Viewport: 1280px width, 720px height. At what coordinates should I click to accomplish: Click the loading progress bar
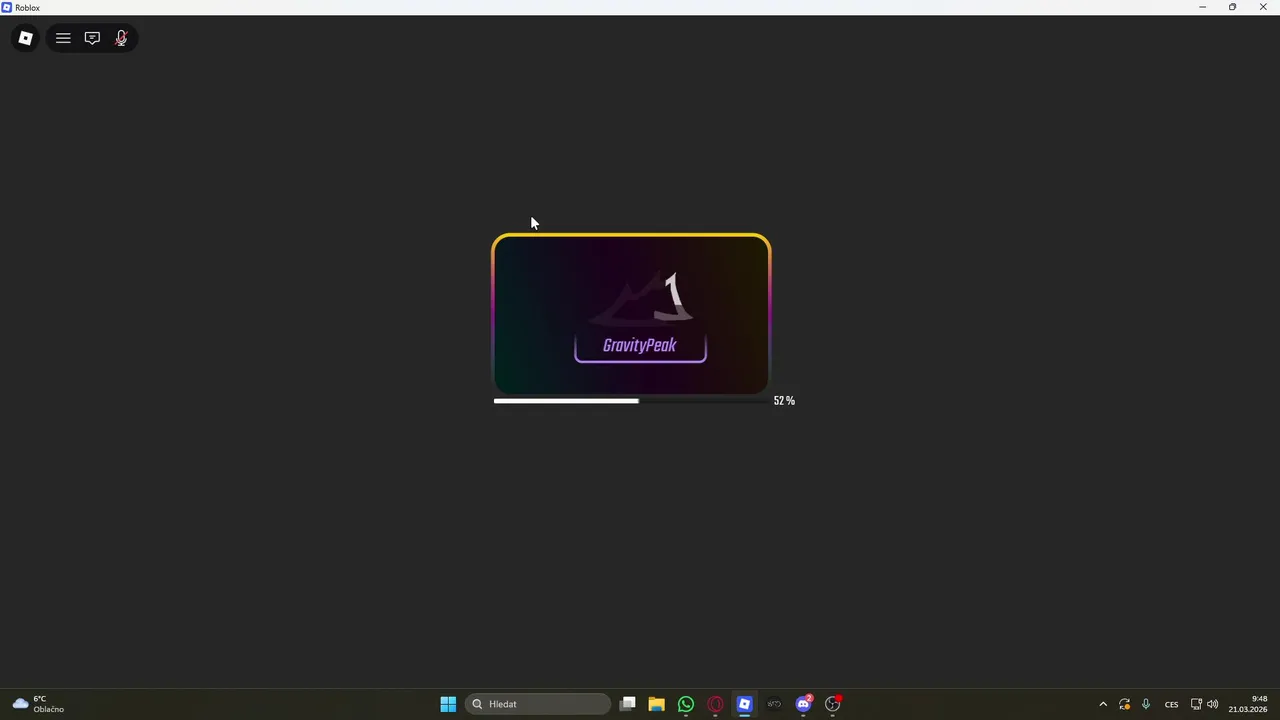coord(630,401)
